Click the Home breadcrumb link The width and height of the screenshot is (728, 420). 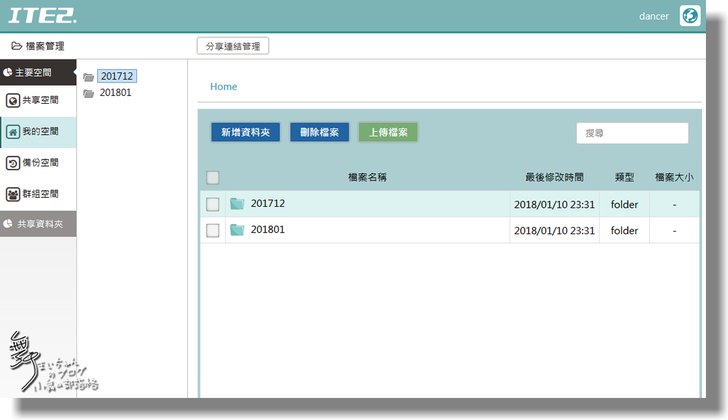[x=223, y=87]
